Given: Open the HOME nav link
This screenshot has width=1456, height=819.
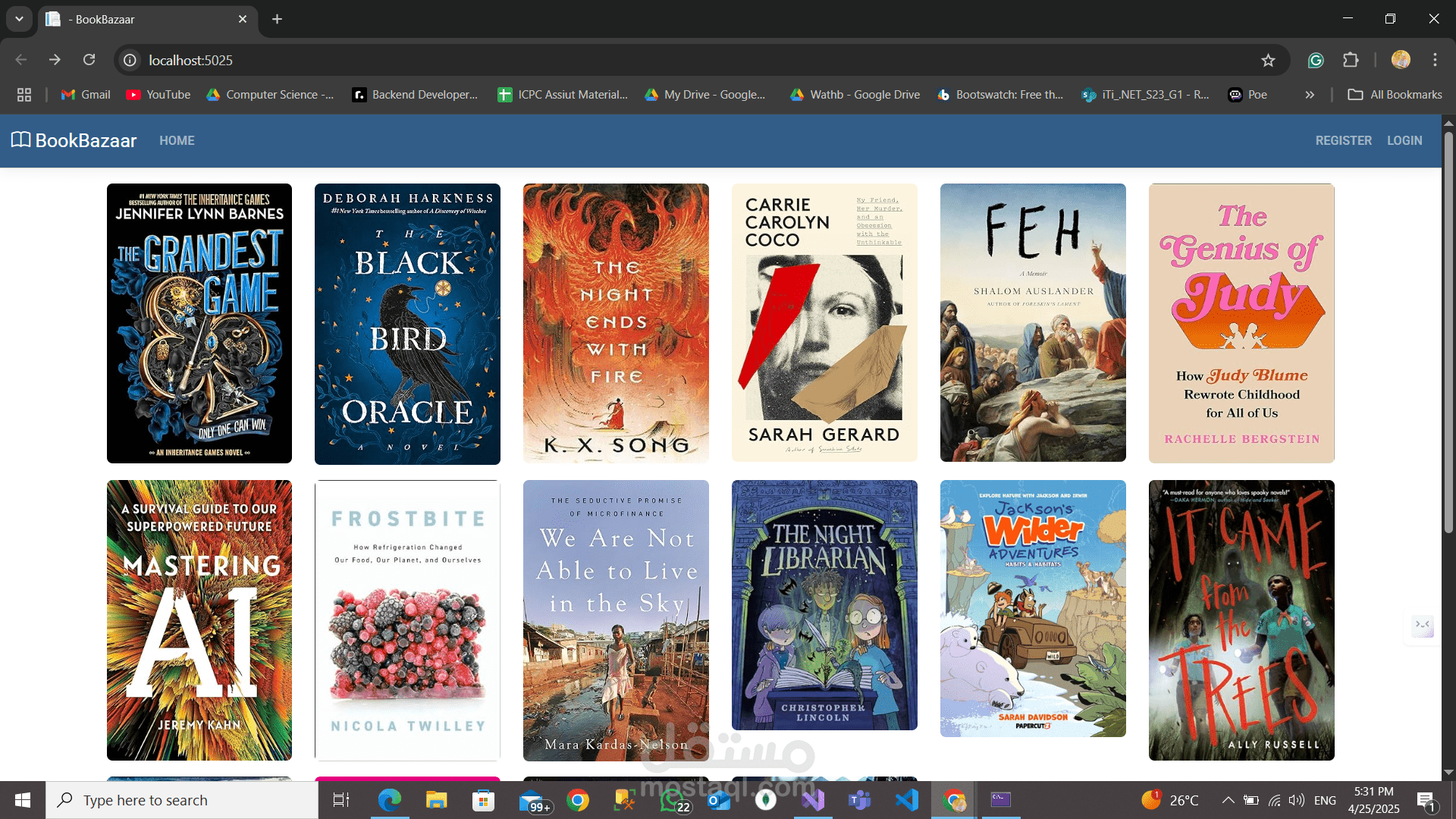Looking at the screenshot, I should pos(177,140).
